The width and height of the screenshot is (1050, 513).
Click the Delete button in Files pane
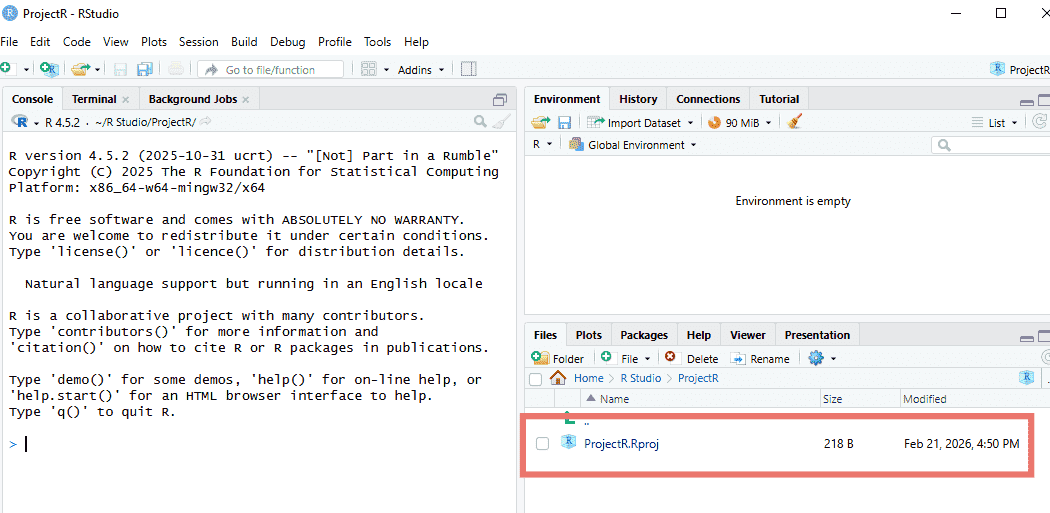tap(691, 358)
